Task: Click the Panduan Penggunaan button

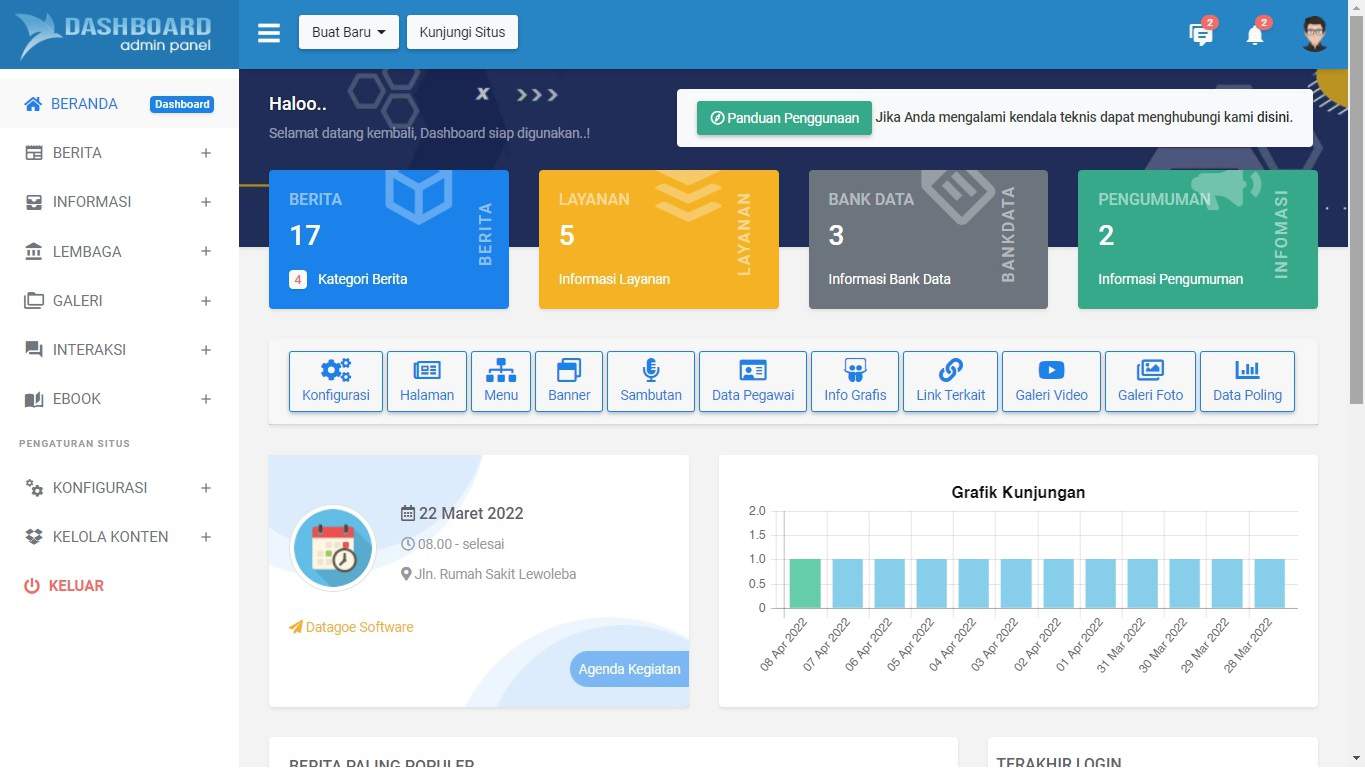Action: pyautogui.click(x=783, y=117)
